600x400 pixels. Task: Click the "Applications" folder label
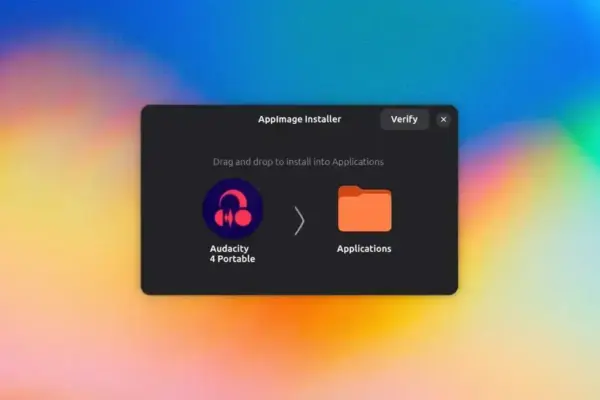pos(364,249)
